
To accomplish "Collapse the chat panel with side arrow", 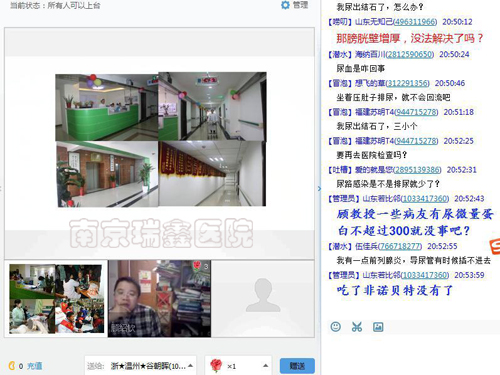I will pos(319,189).
